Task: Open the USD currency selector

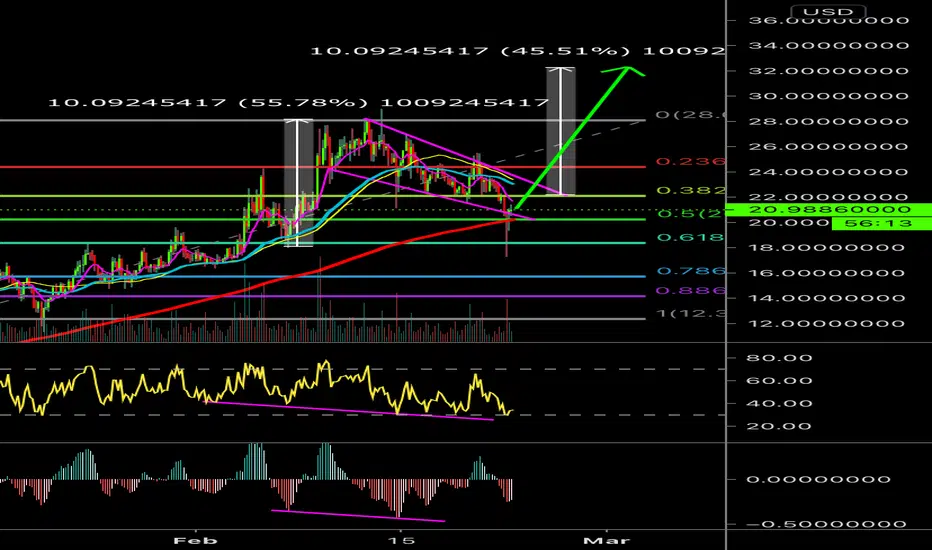Action: [827, 12]
